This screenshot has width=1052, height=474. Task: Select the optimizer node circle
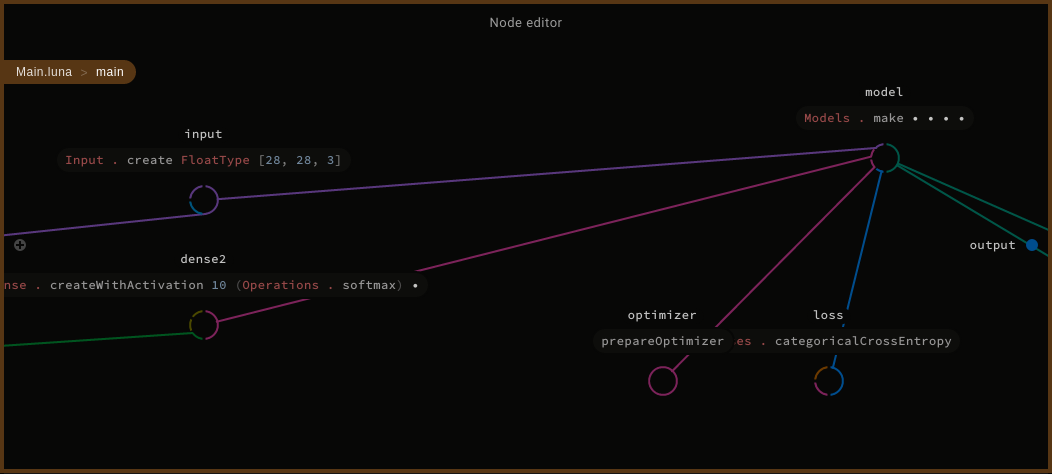tap(663, 381)
